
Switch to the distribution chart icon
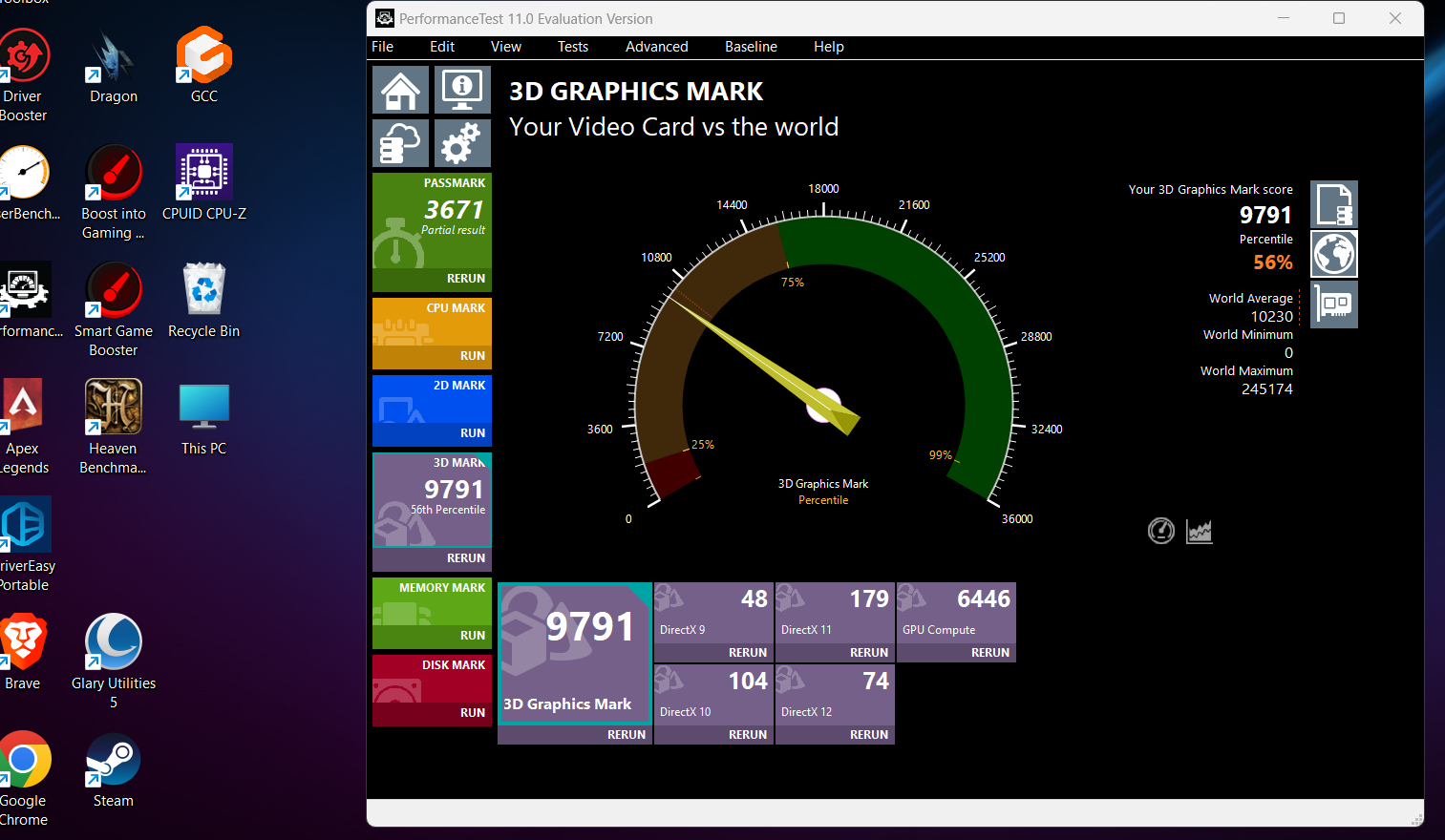1199,531
